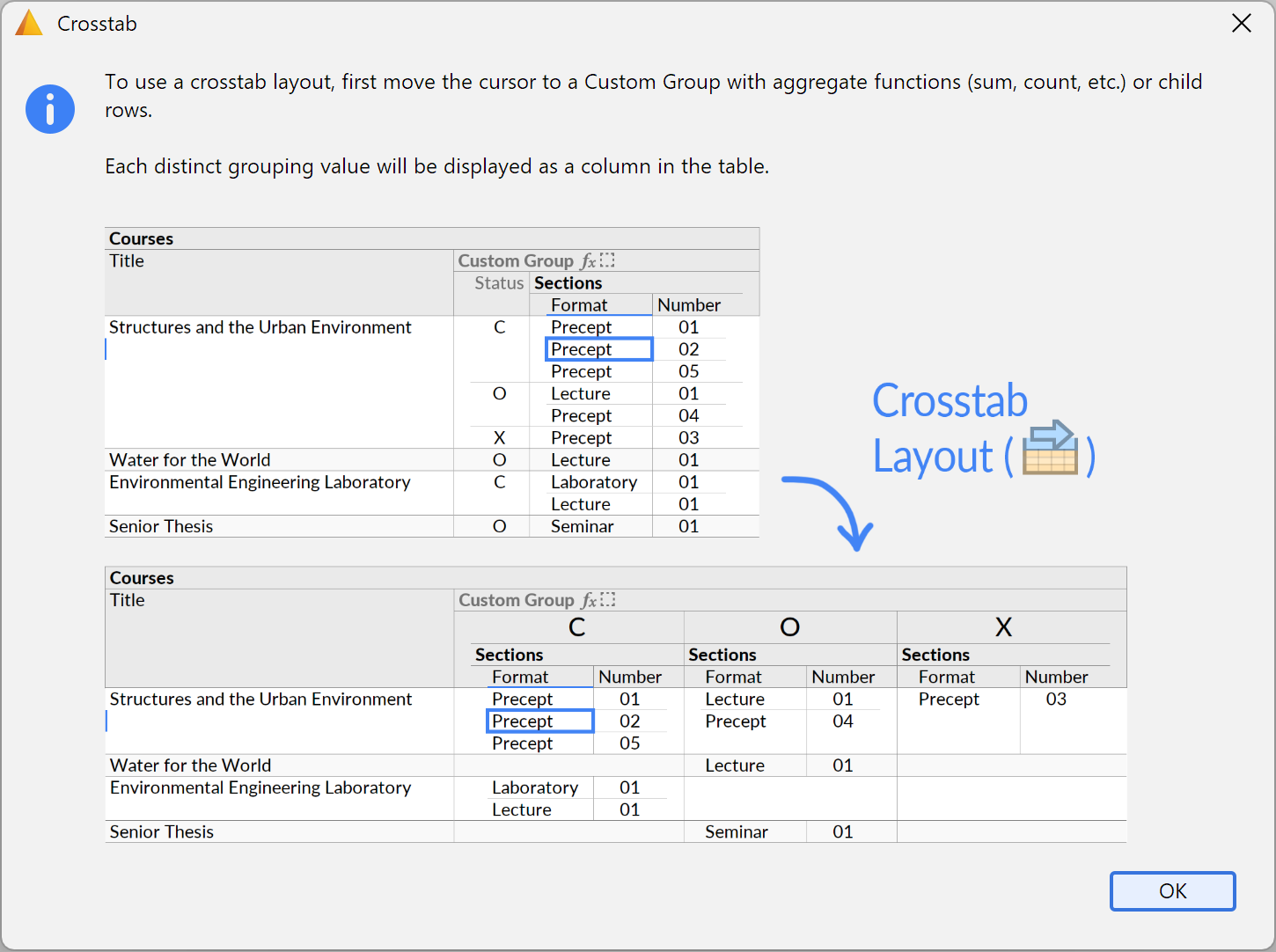Click 'Sections' heading under the X column
Image resolution: width=1276 pixels, height=952 pixels.
click(x=935, y=655)
